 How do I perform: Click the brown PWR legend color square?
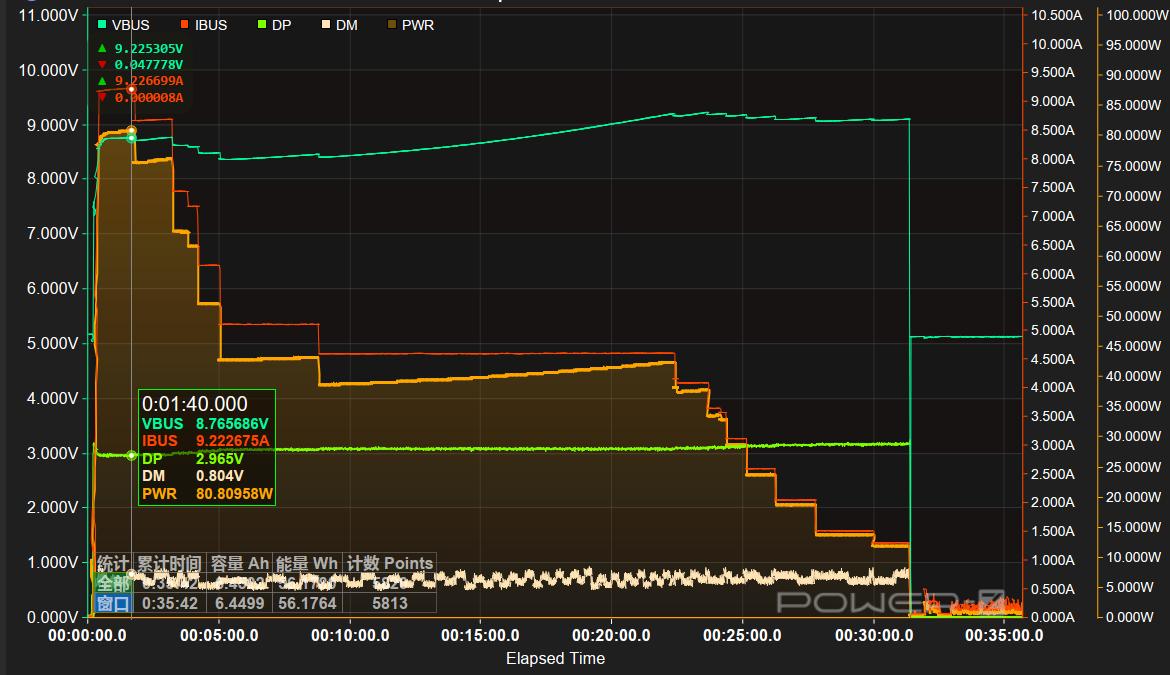392,25
